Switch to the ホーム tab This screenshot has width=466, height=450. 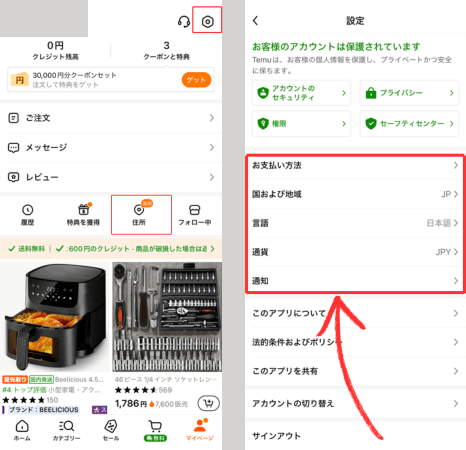(x=22, y=430)
